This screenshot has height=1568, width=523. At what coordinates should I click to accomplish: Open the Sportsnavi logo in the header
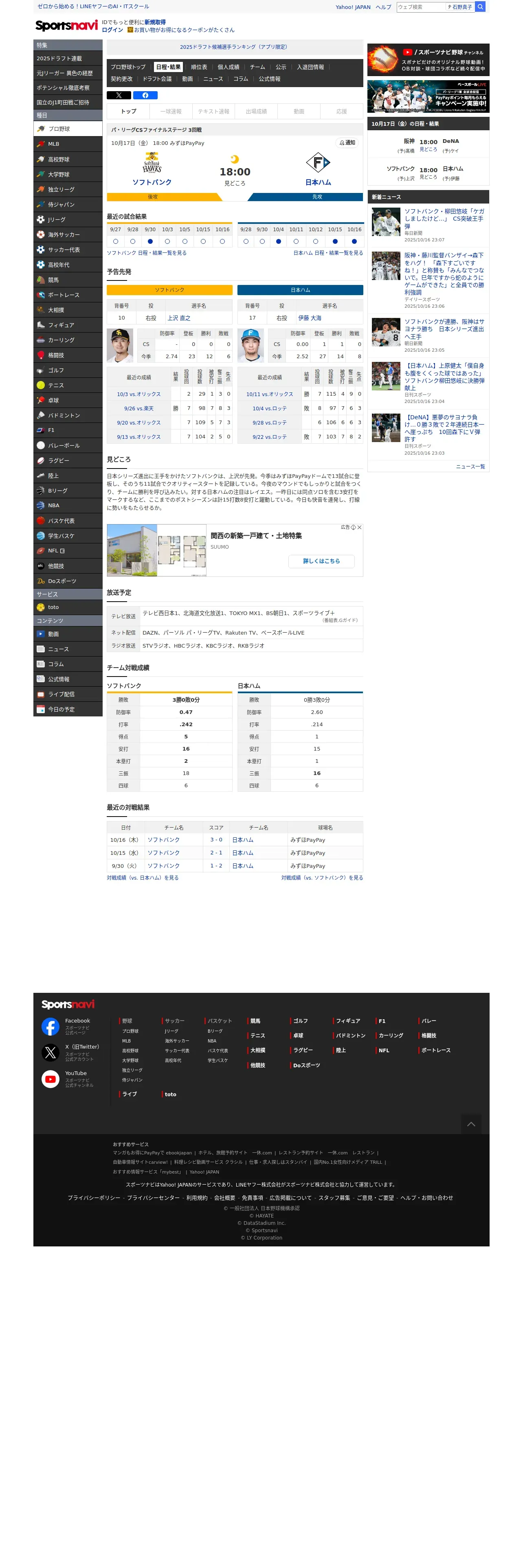point(66,26)
